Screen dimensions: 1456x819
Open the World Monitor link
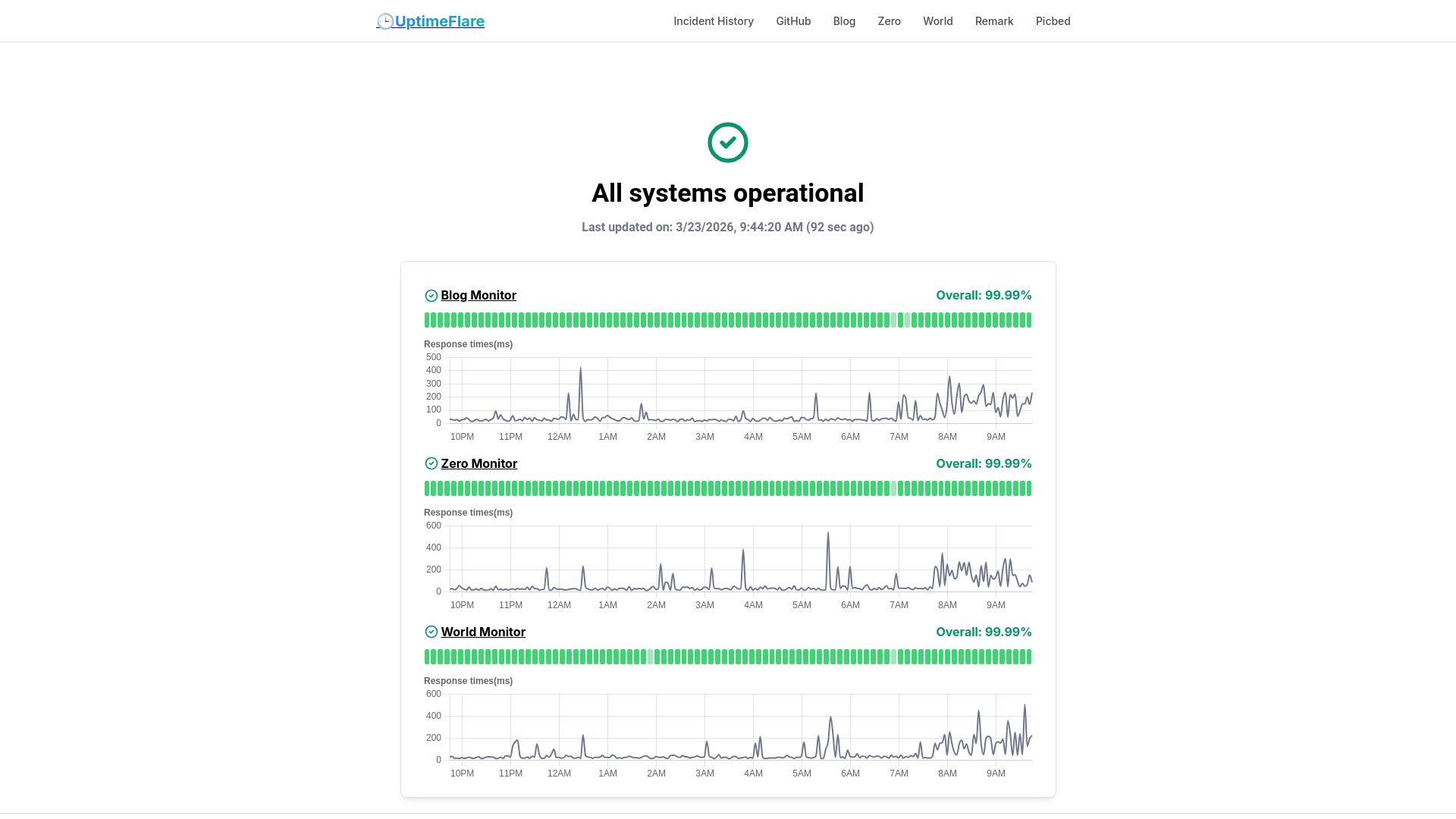coord(483,632)
